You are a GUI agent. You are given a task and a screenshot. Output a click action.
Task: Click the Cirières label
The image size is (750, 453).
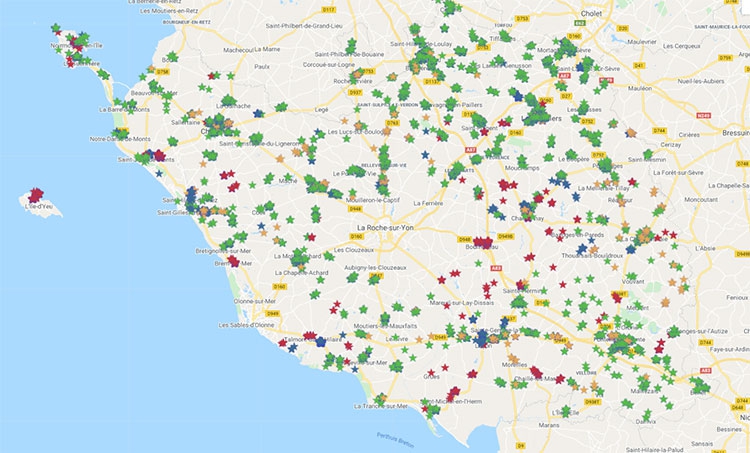[689, 135]
